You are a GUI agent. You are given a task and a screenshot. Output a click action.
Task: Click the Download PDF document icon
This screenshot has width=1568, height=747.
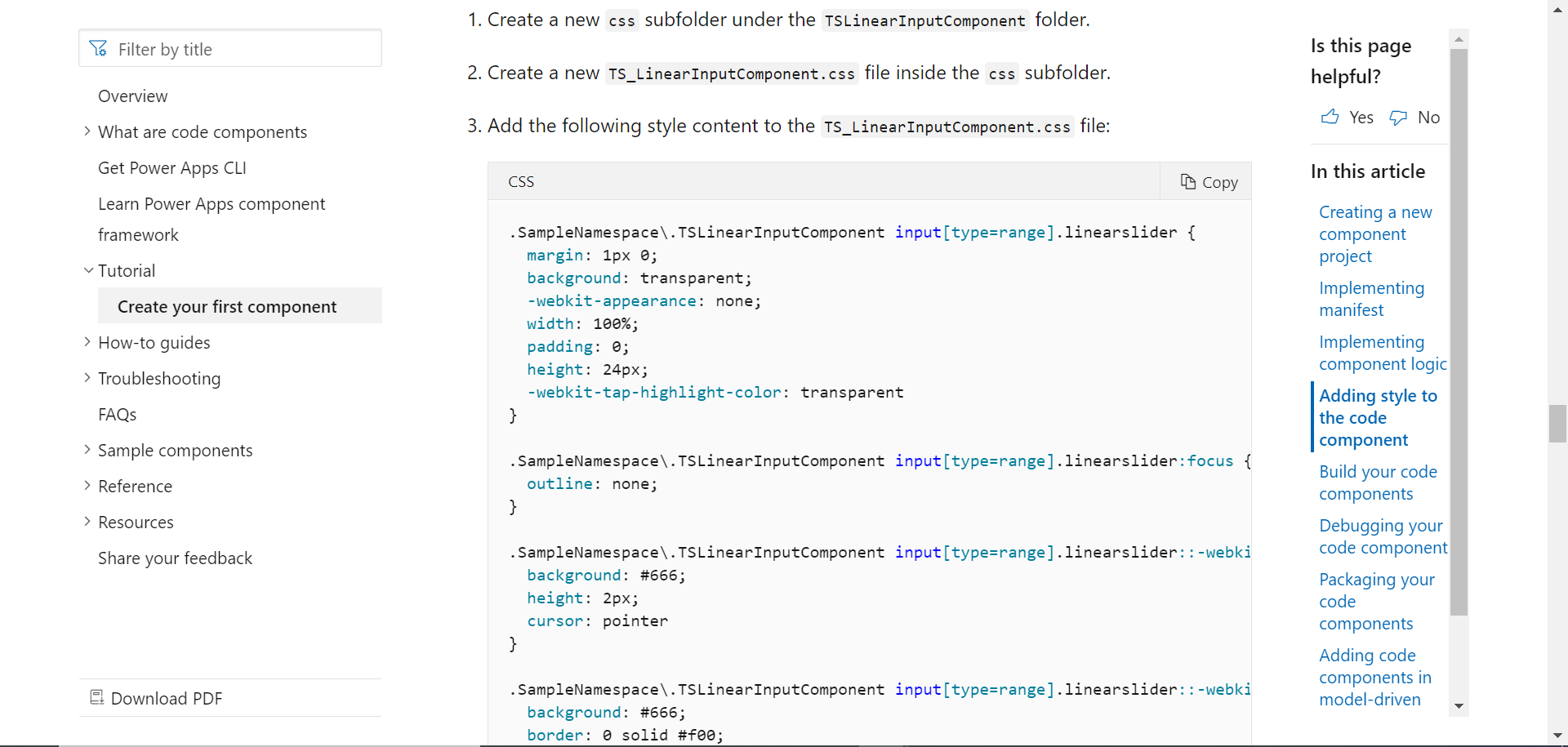click(x=96, y=698)
